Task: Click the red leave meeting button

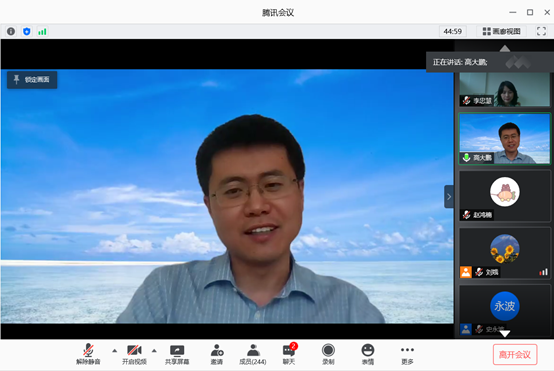Action: pyautogui.click(x=515, y=354)
